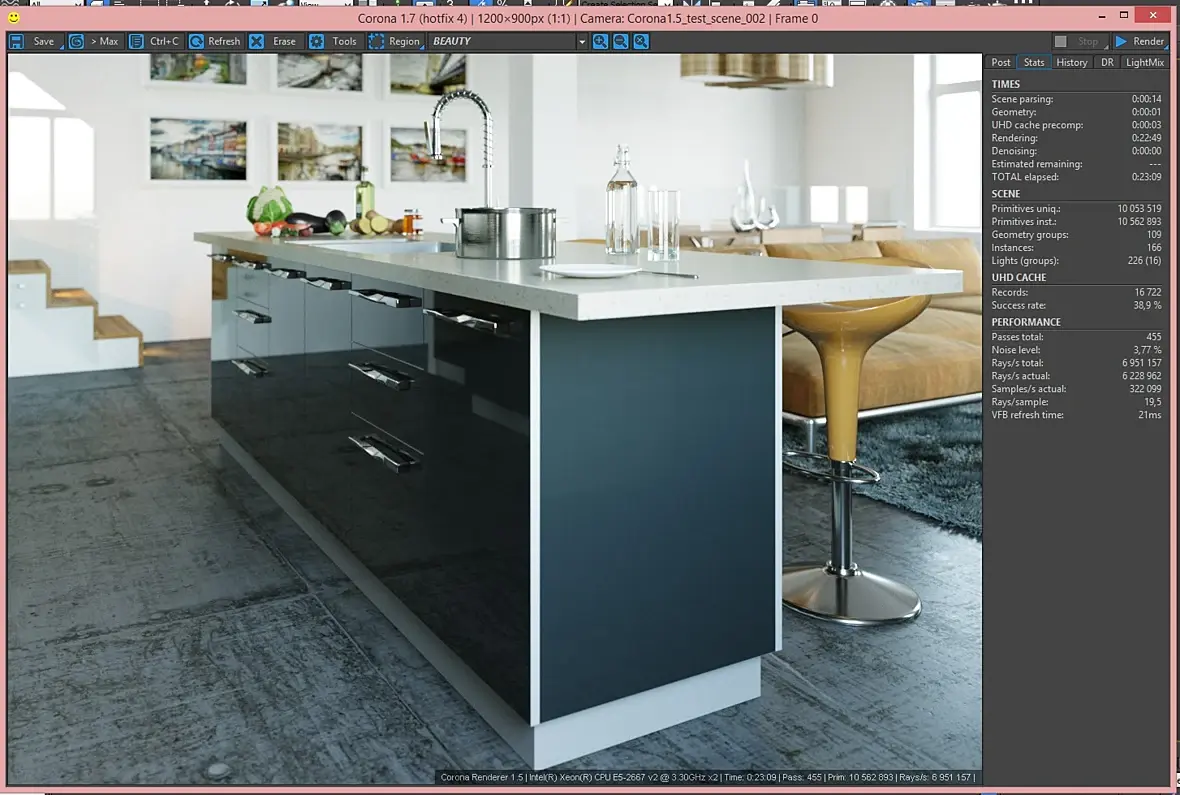This screenshot has width=1180, height=795.
Task: Expand the Save button dropdown corner
Action: [x=61, y=47]
